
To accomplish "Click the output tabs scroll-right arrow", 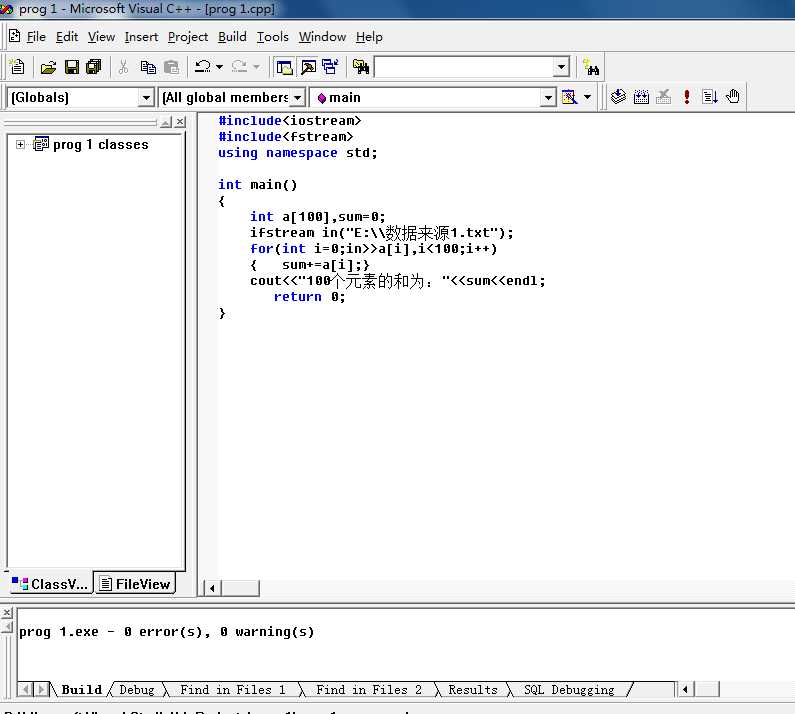I will [42, 689].
